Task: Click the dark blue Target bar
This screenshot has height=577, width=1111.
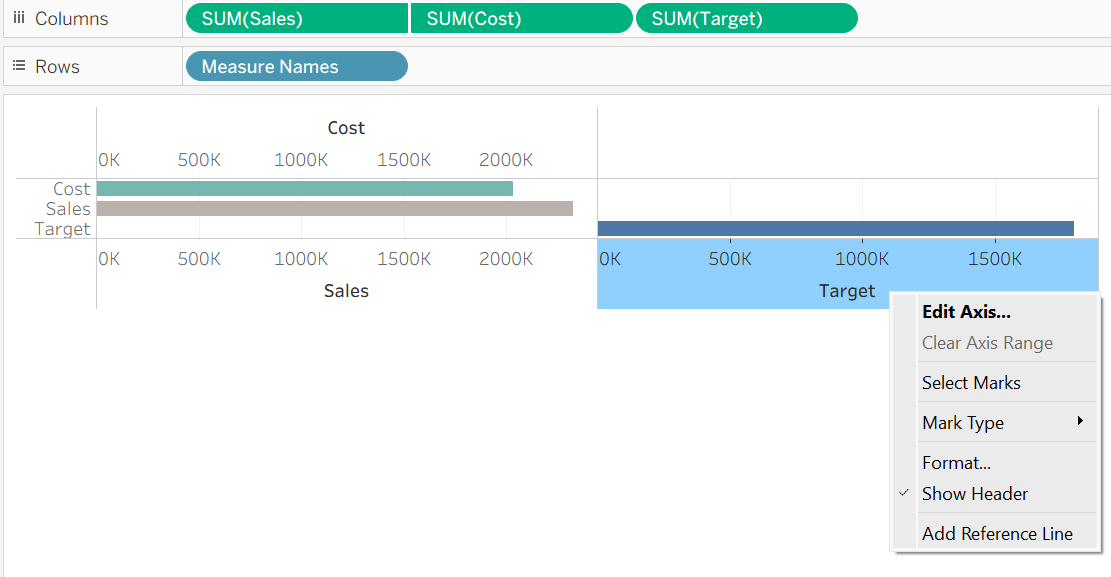Action: click(x=835, y=229)
